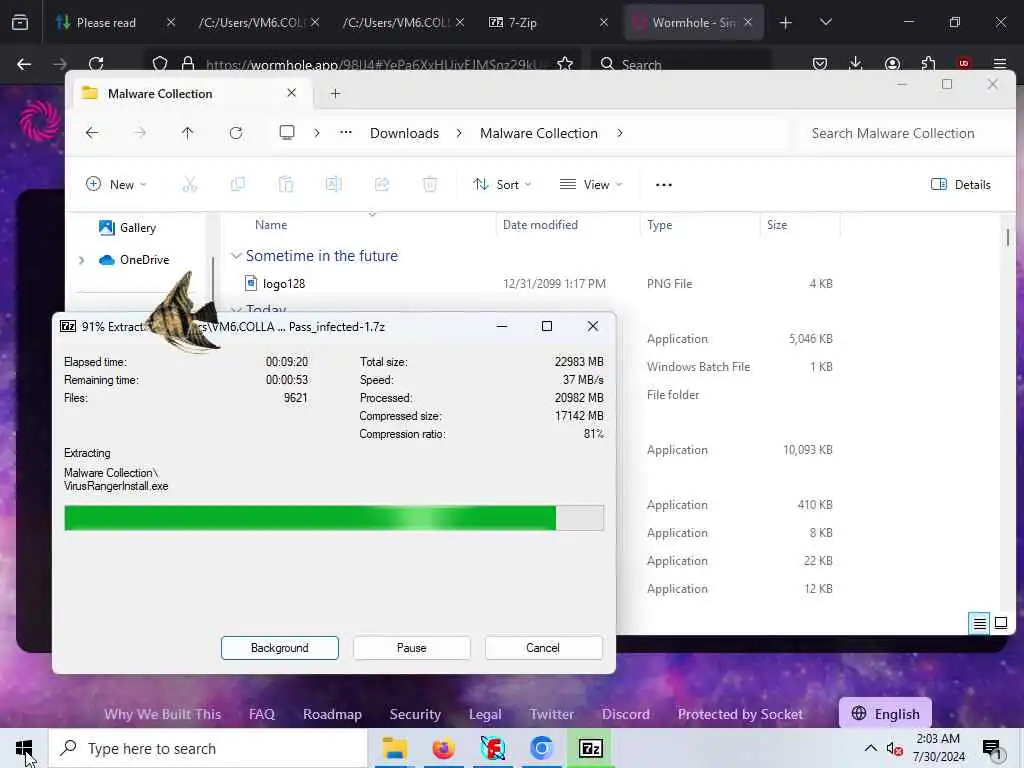Go up one folder level in Explorer
Screen dimensions: 1024x768
(187, 133)
